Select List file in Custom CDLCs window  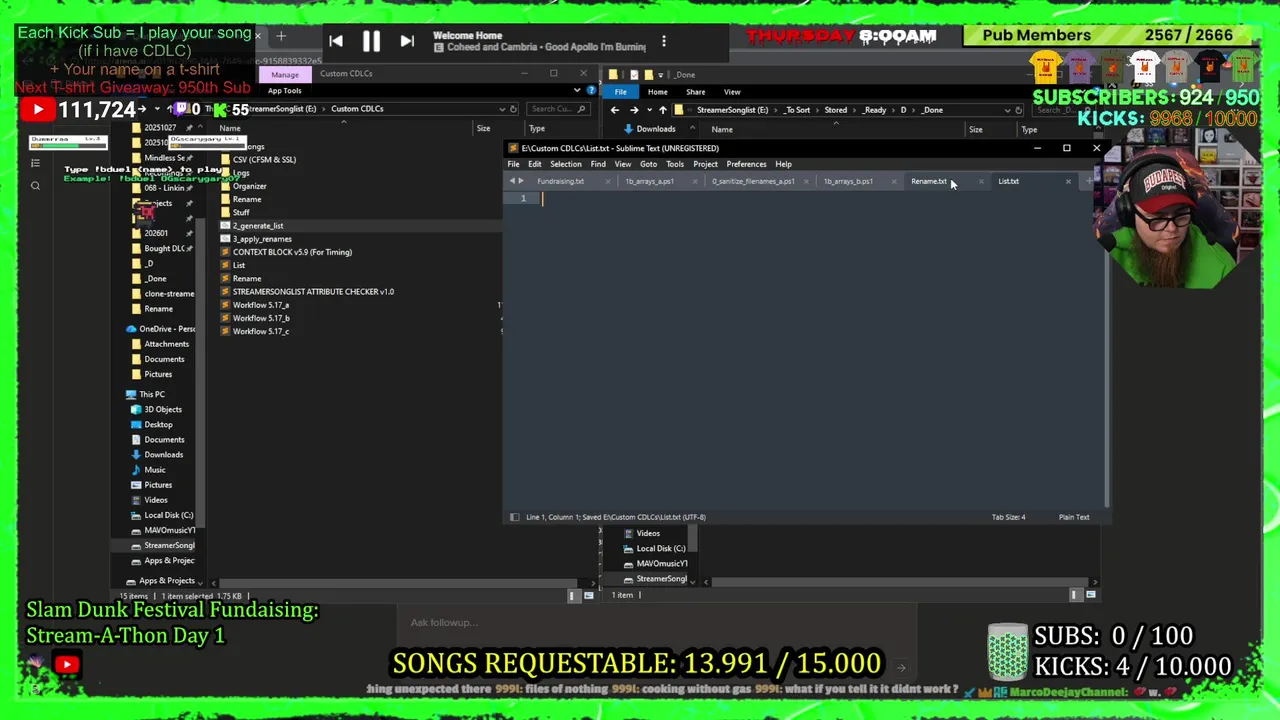[x=239, y=265]
